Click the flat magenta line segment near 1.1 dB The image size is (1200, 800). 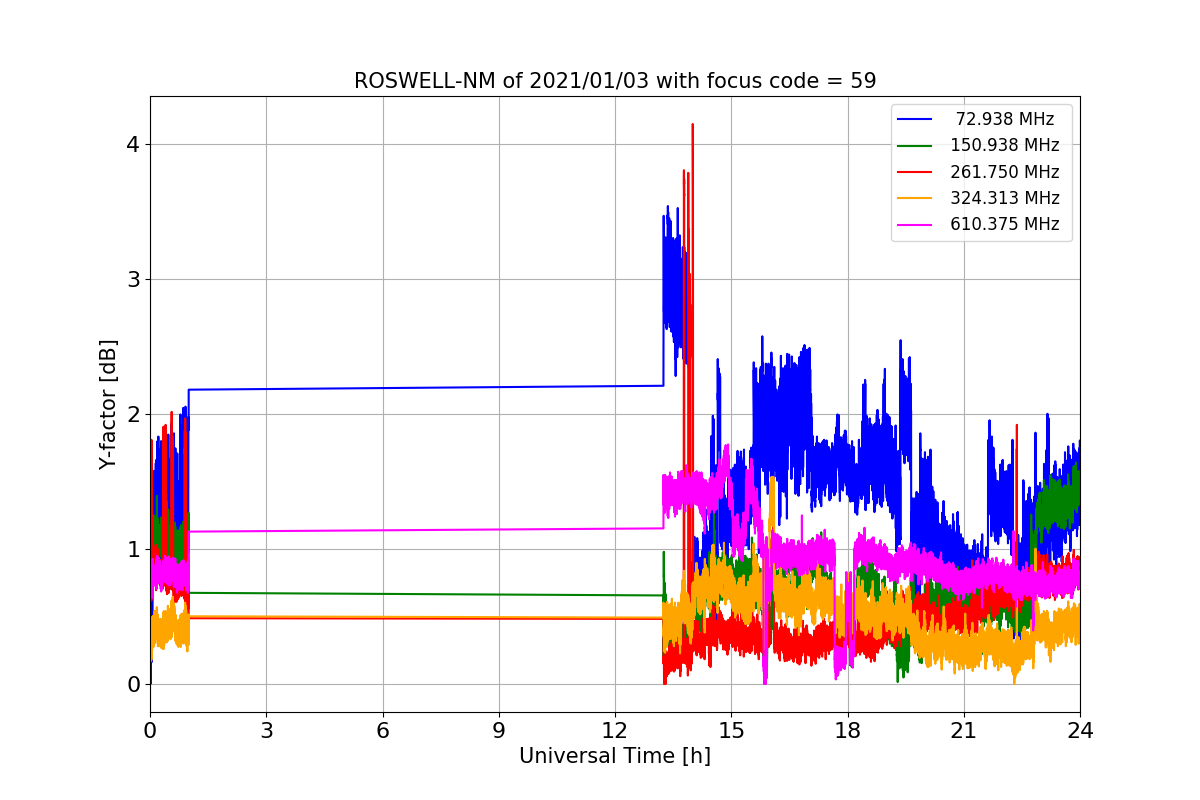(425, 530)
